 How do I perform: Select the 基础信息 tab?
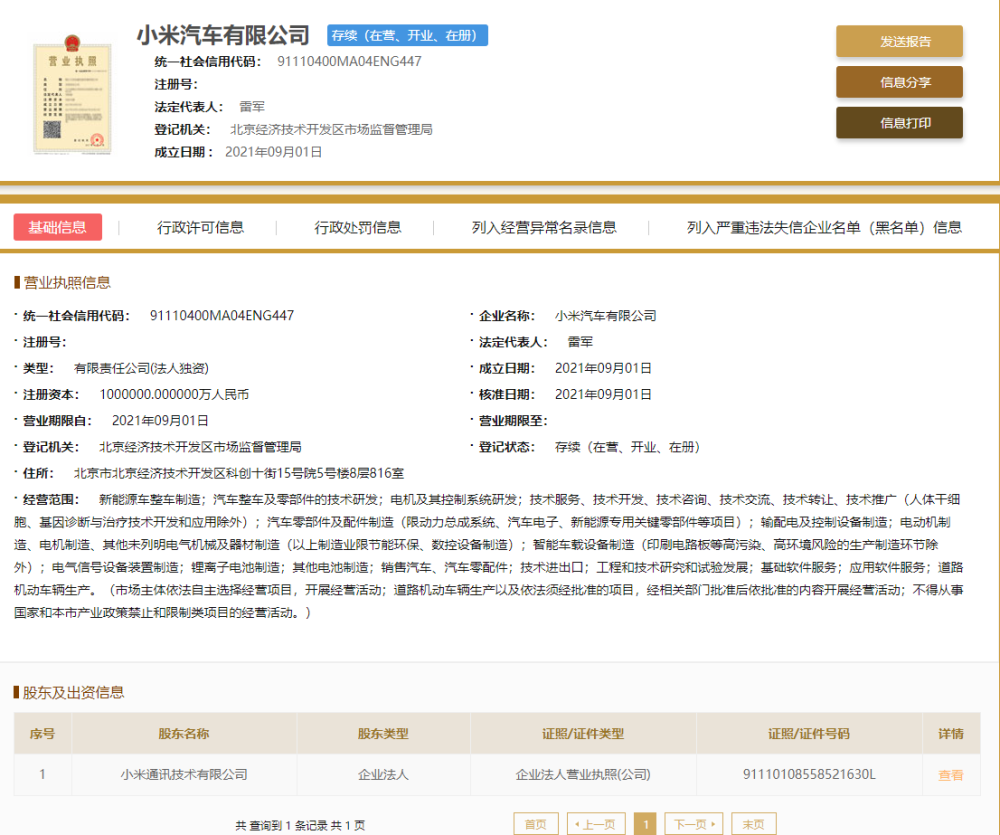pyautogui.click(x=57, y=227)
